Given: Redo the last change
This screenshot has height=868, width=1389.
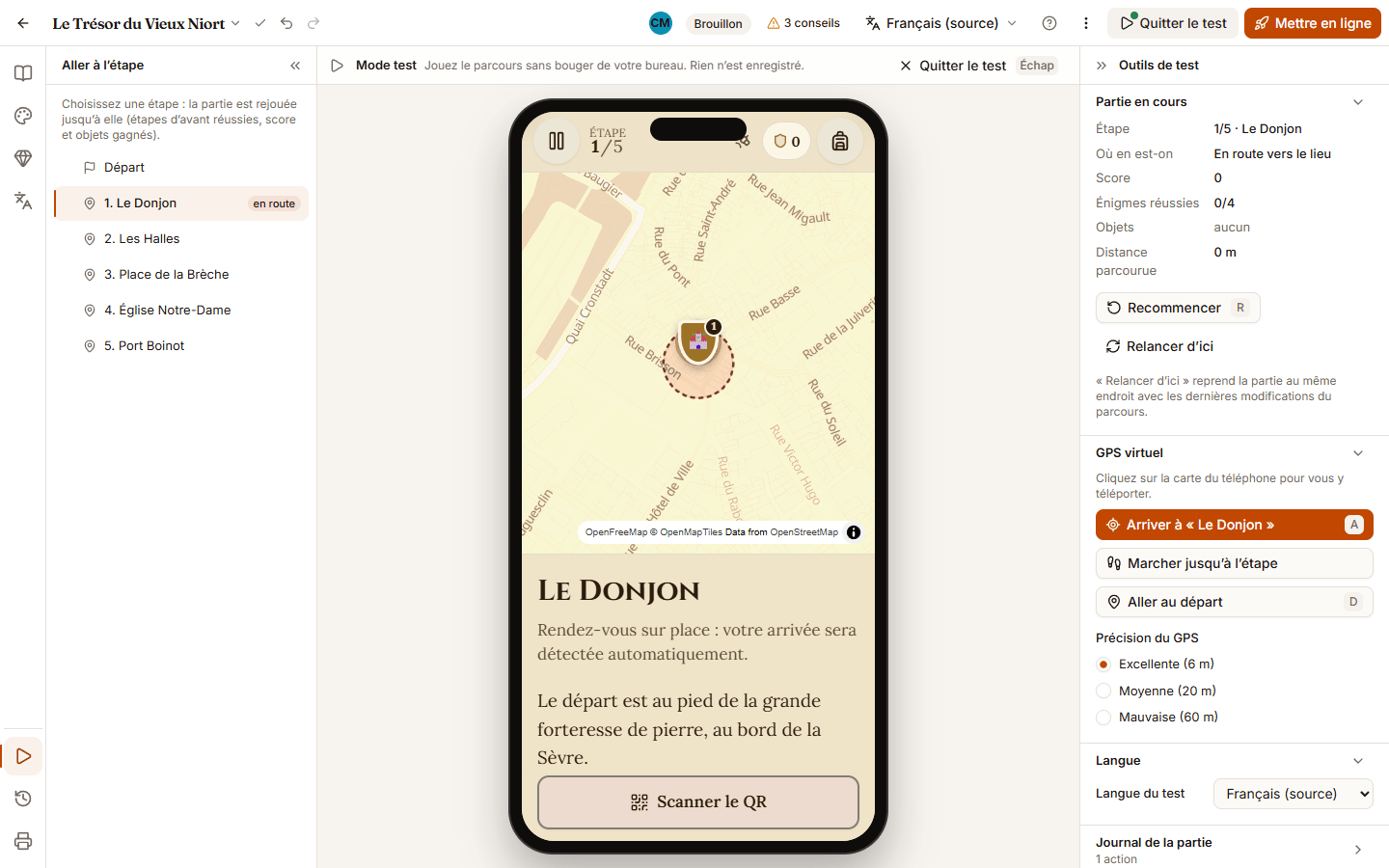Looking at the screenshot, I should click(x=313, y=23).
